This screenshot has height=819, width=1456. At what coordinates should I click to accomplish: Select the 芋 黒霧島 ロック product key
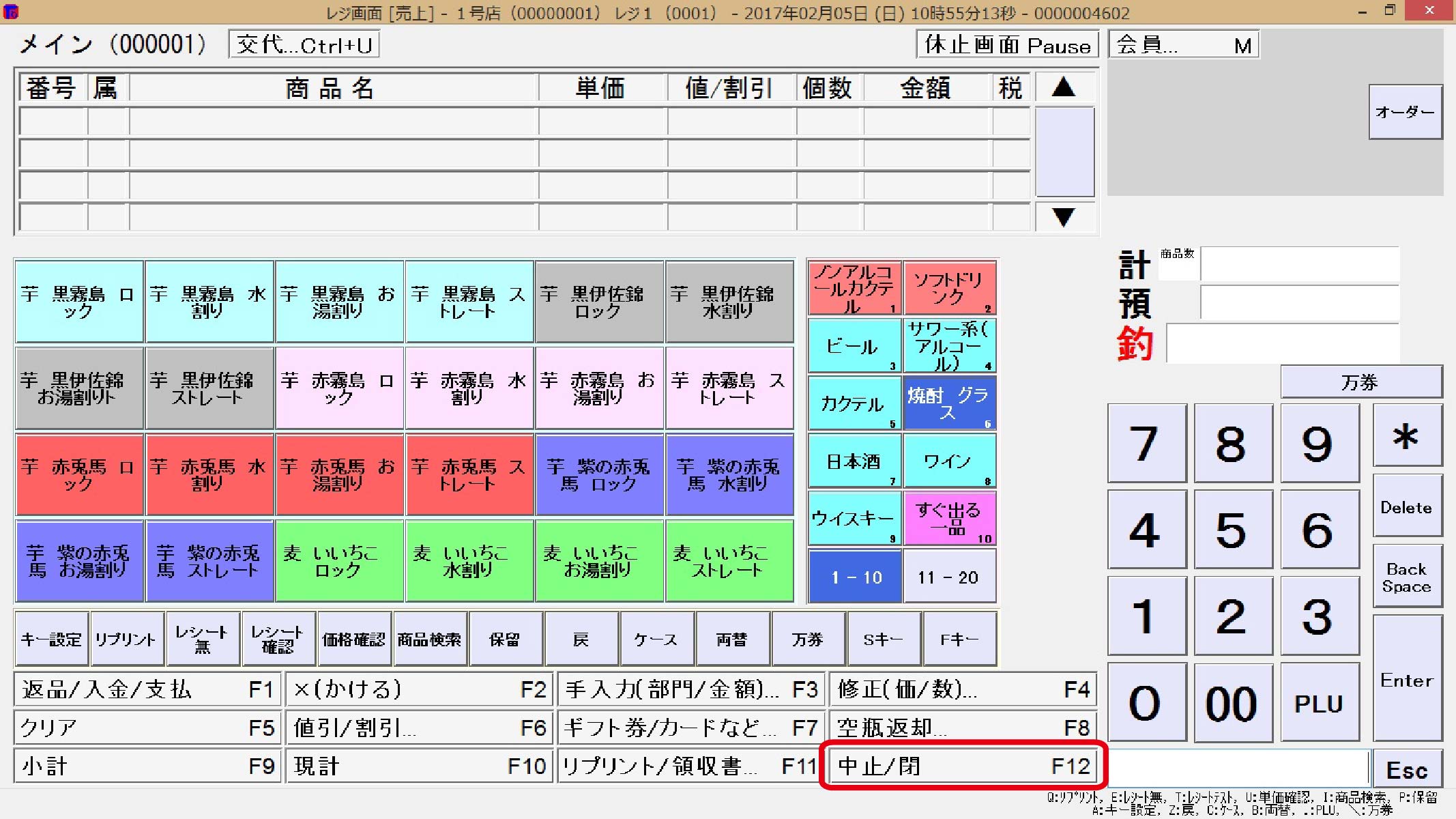click(78, 300)
